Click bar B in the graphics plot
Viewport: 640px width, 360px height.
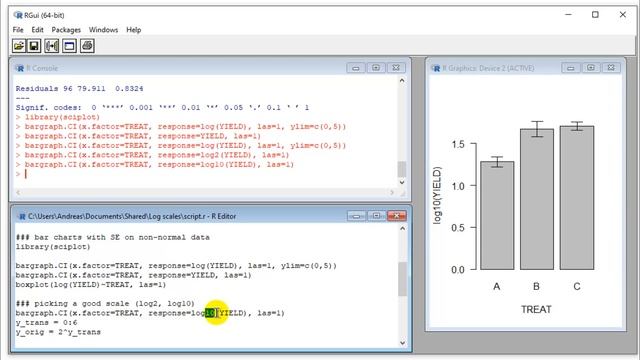[x=537, y=199]
